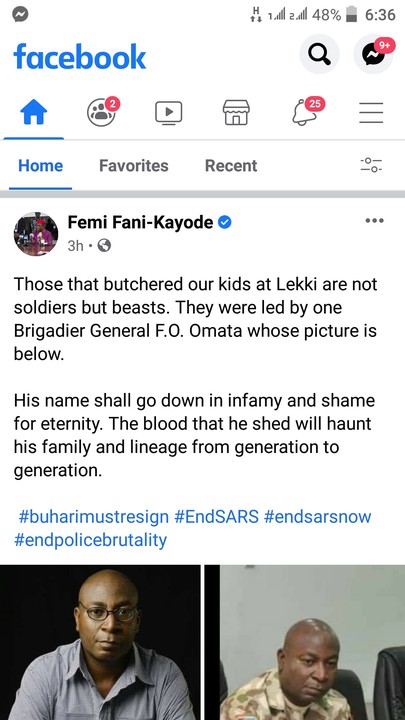Open the Facebook search icon

point(319,54)
